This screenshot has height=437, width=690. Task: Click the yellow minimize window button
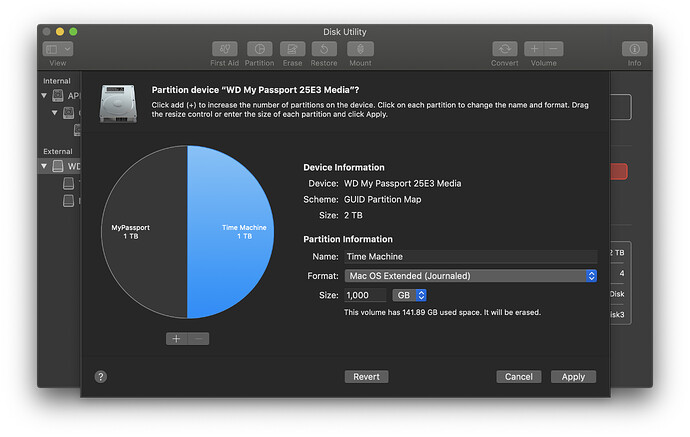[x=60, y=32]
